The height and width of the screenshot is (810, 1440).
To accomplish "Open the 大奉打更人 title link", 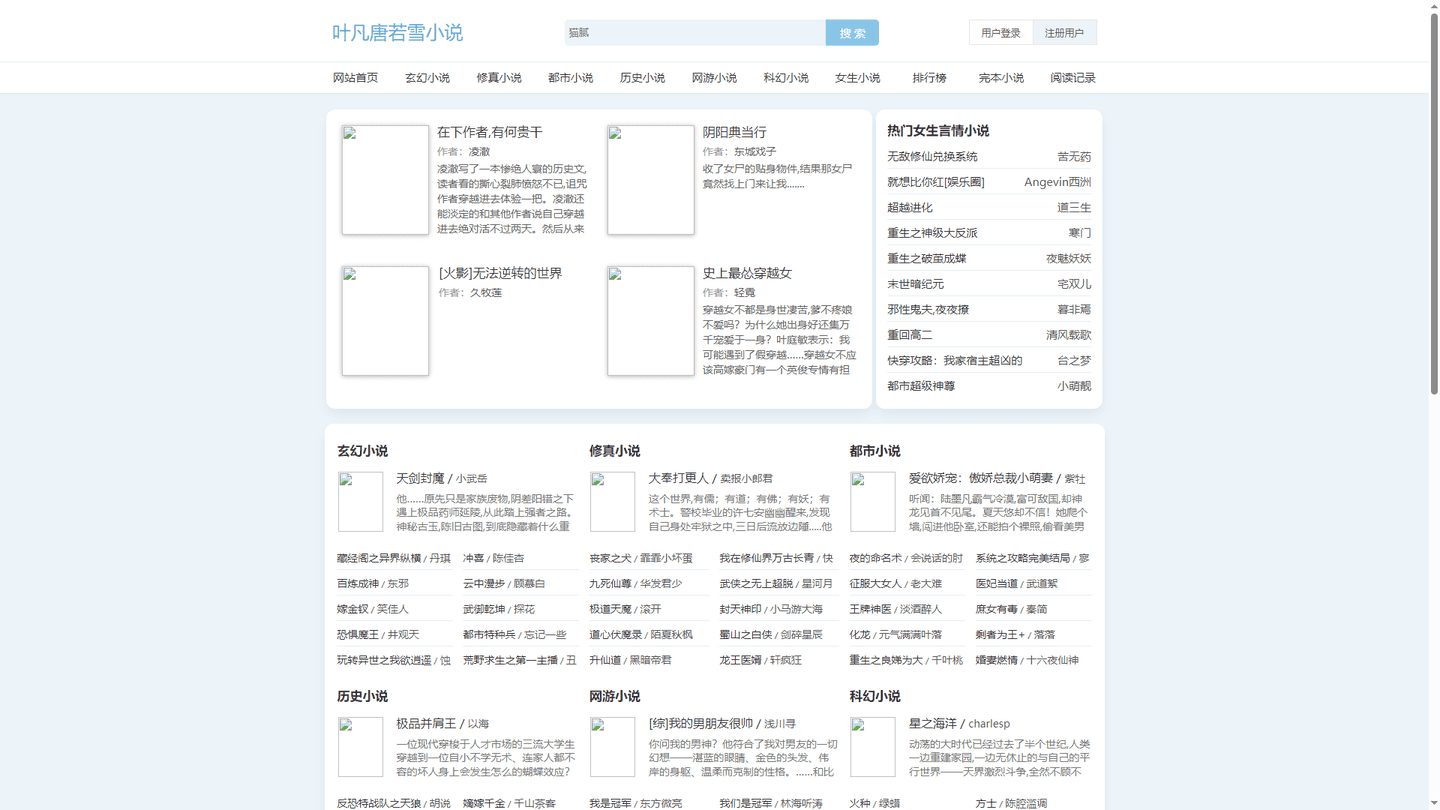I will [x=678, y=479].
